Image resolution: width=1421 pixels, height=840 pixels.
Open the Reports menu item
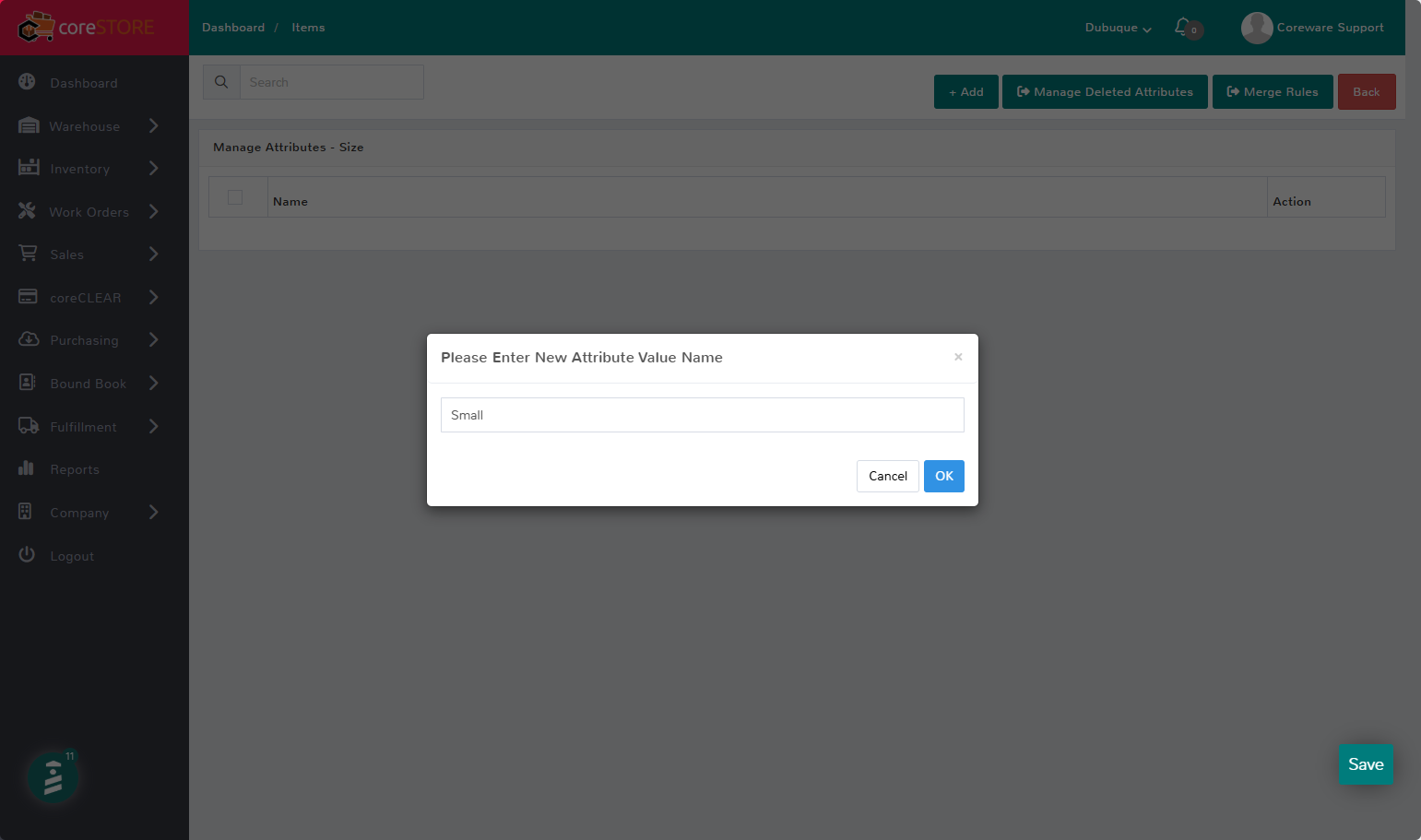click(x=75, y=469)
